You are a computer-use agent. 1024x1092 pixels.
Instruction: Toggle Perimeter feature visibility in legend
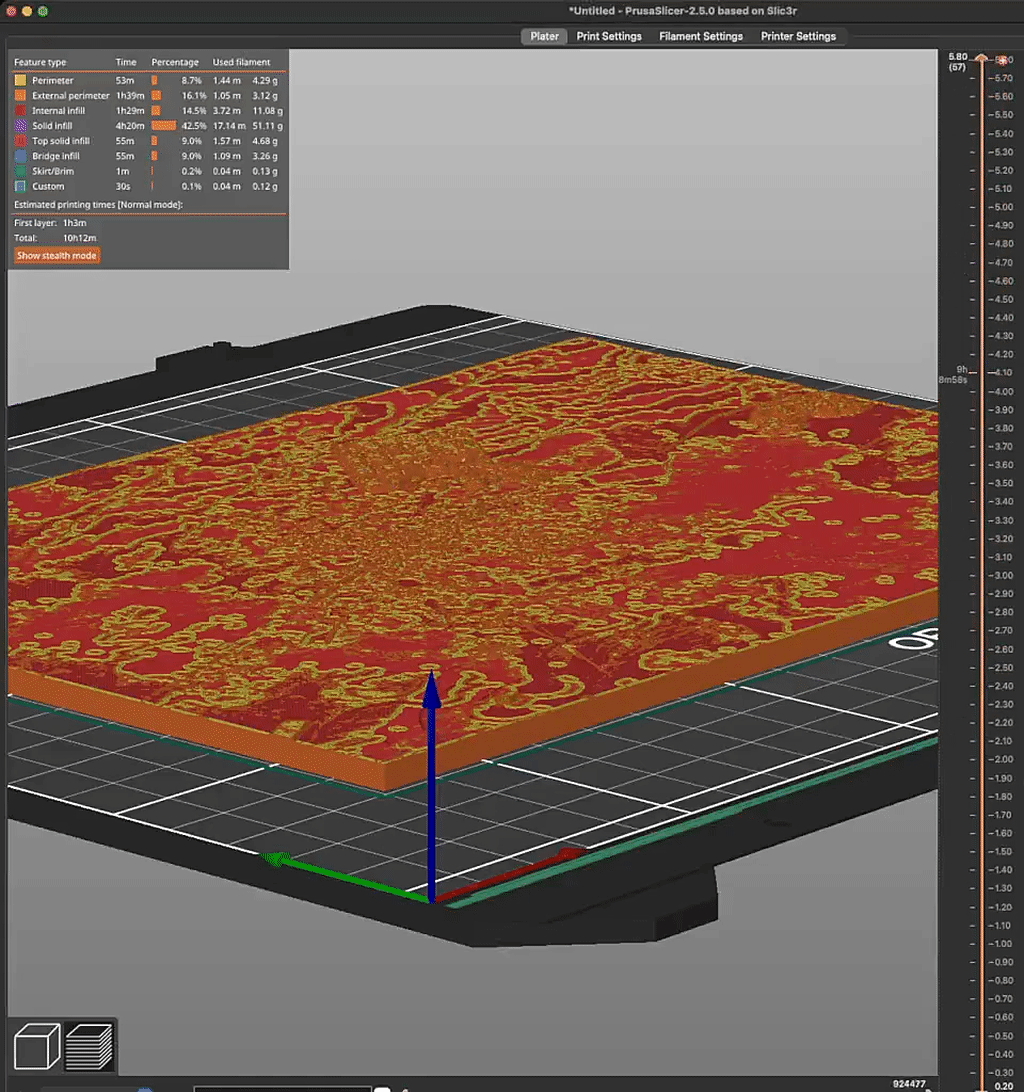20,80
